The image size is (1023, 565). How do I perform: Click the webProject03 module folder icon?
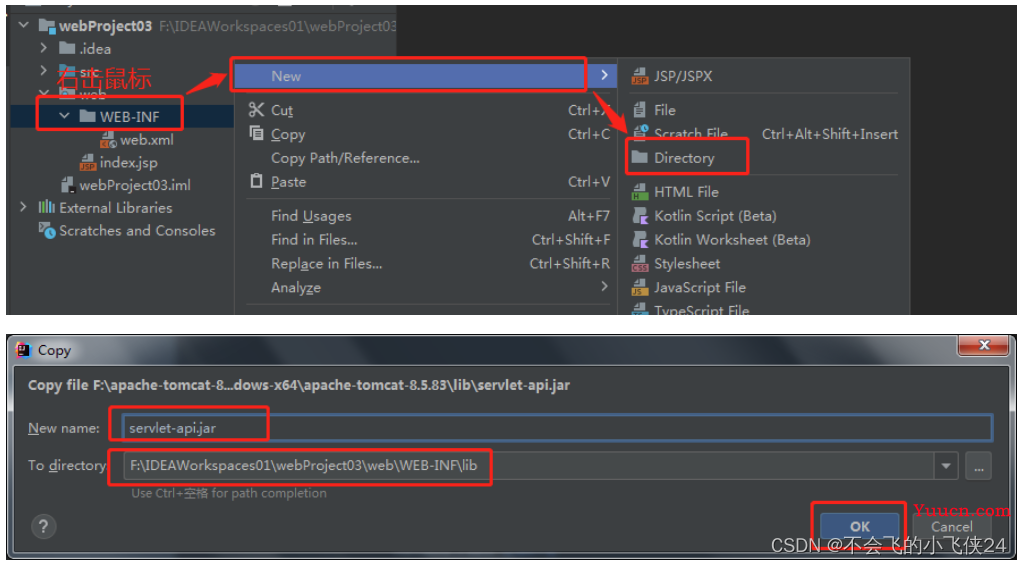47,26
